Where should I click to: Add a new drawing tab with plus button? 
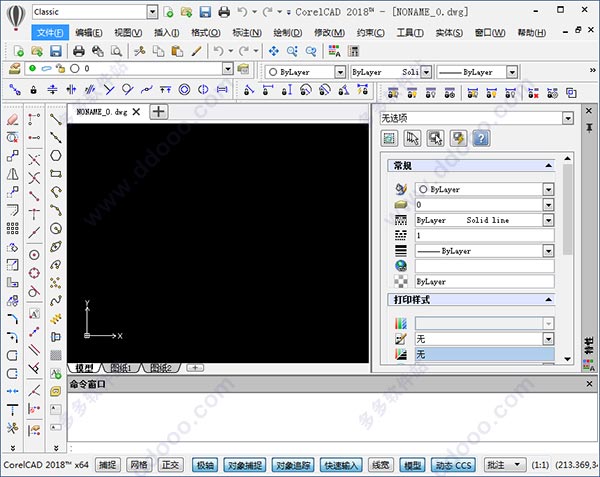click(x=158, y=112)
